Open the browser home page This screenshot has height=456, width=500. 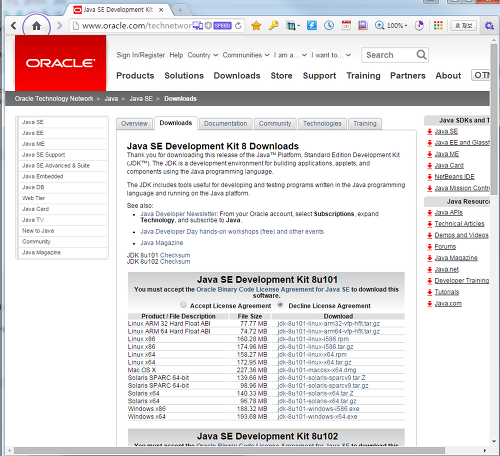click(x=36, y=26)
